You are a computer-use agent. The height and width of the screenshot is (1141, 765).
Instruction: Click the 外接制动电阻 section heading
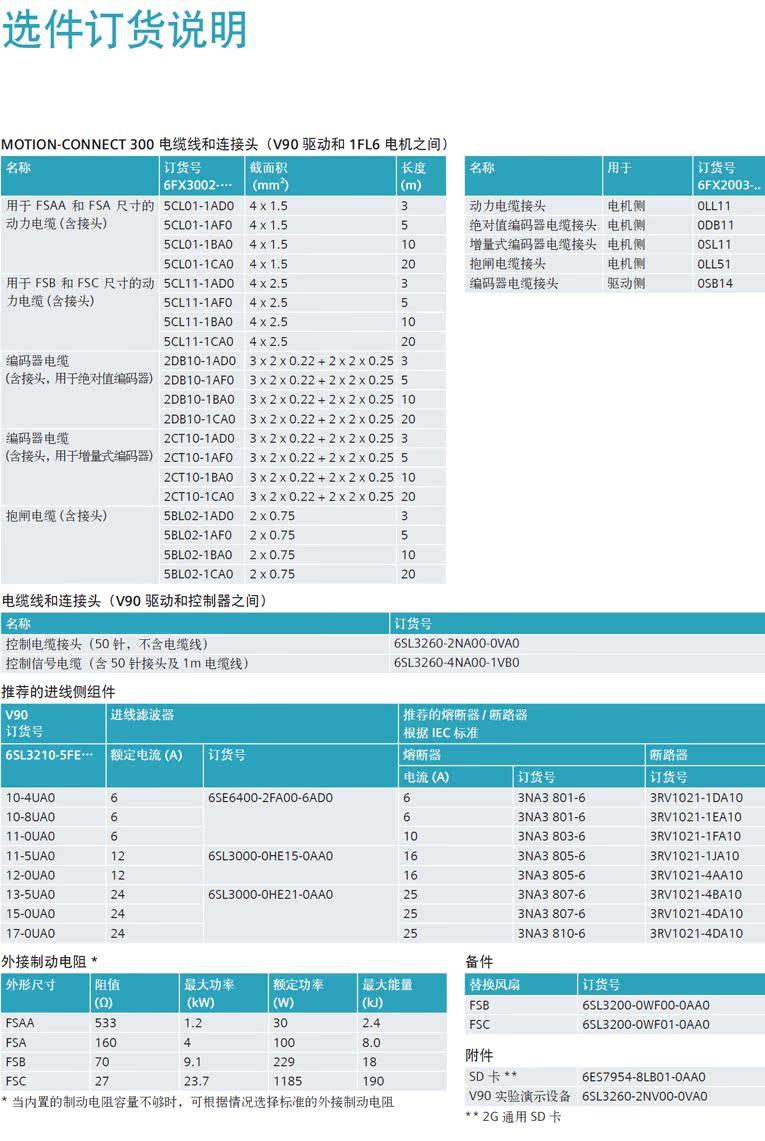49,961
